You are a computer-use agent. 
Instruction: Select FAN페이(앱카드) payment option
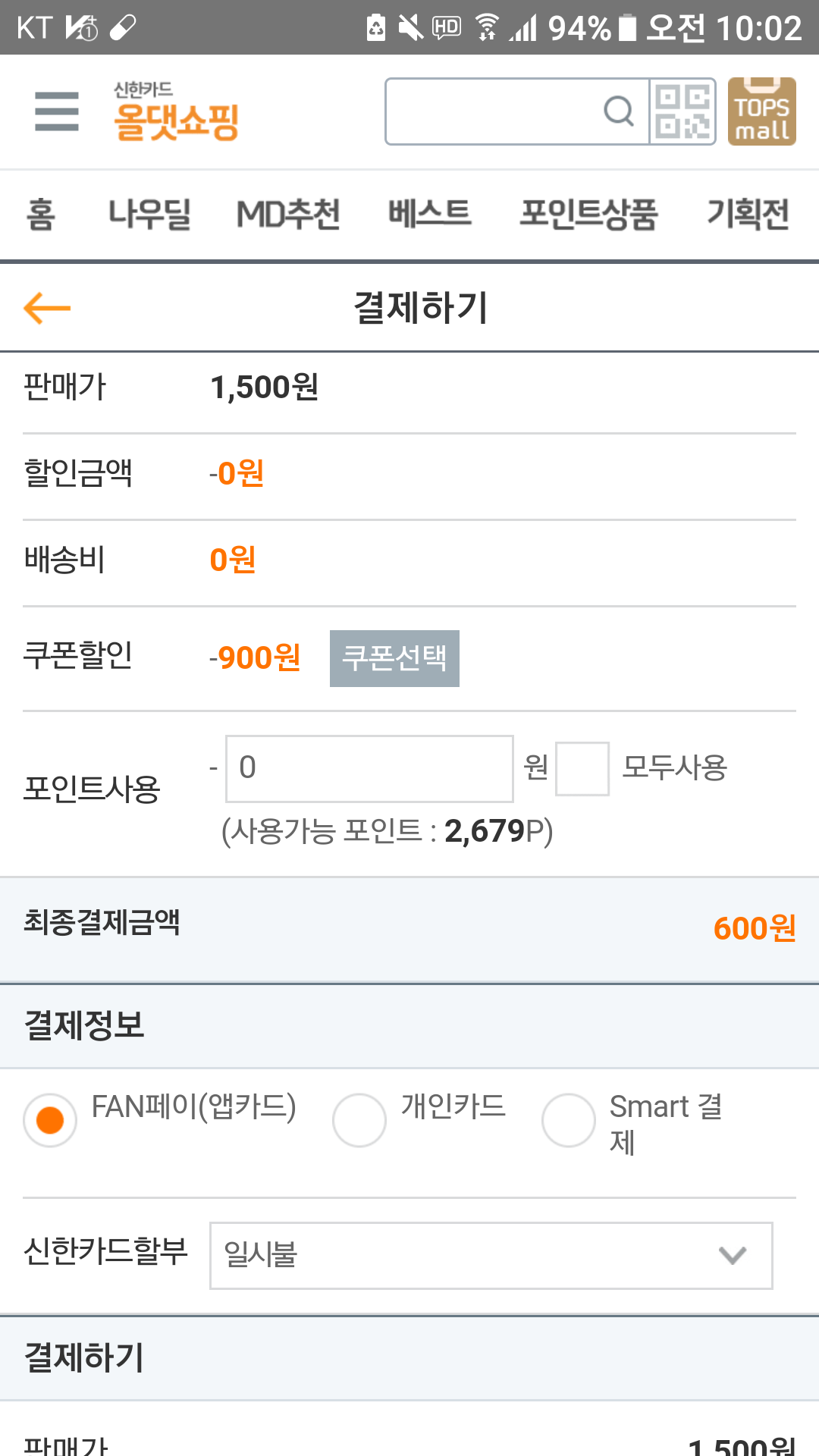coord(50,1120)
